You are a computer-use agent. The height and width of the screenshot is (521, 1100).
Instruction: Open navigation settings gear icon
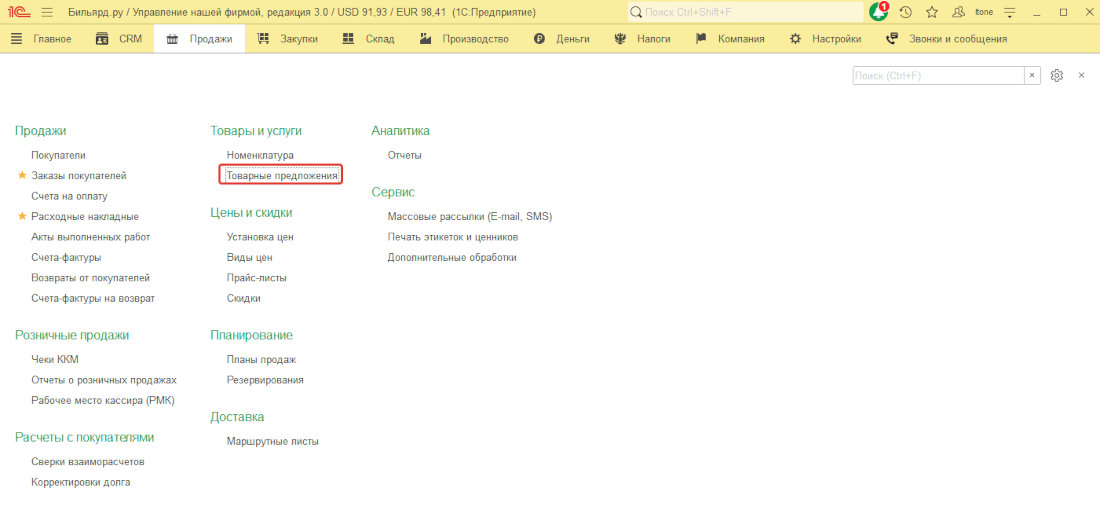(1056, 75)
